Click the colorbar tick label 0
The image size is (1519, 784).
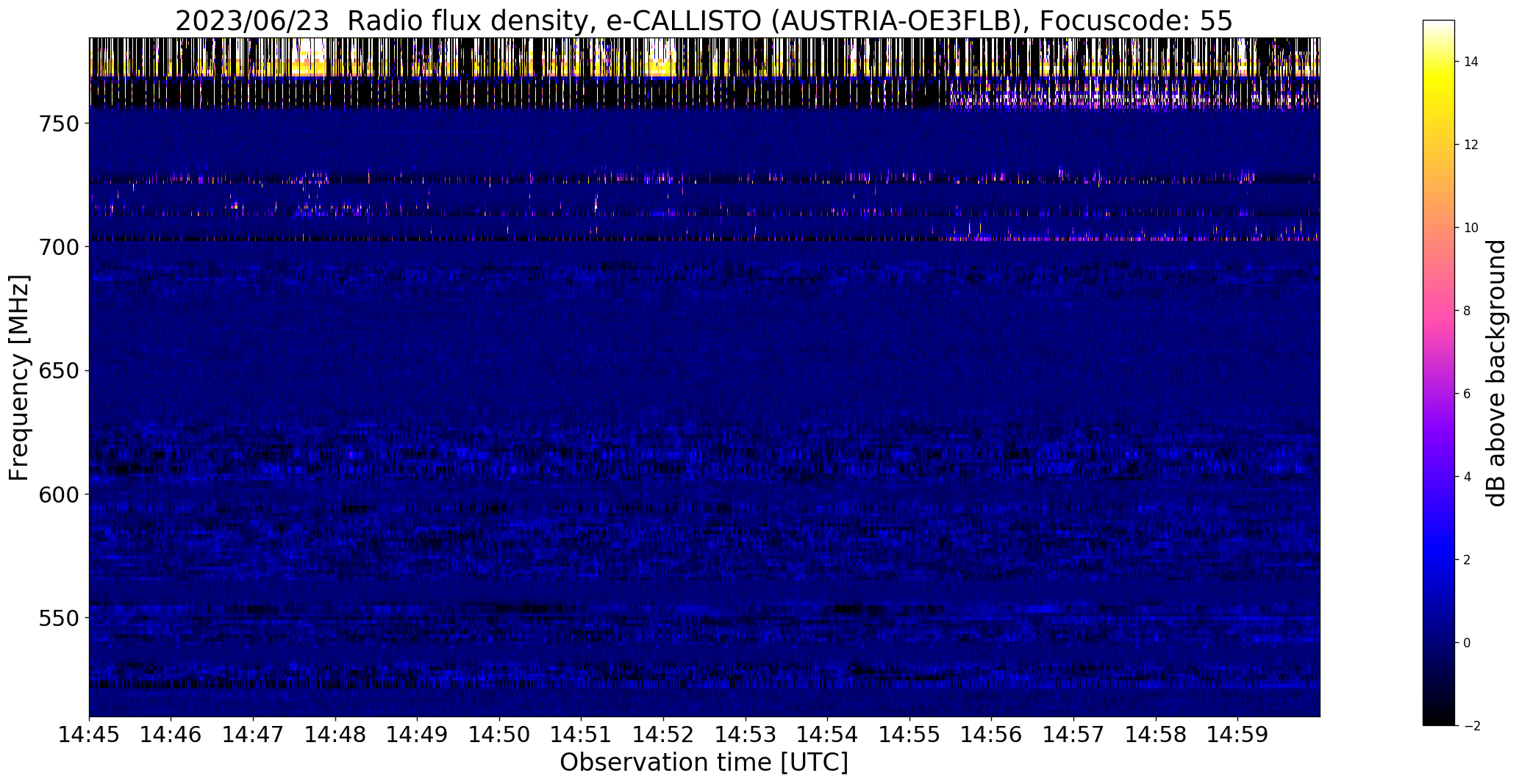pyautogui.click(x=1467, y=643)
